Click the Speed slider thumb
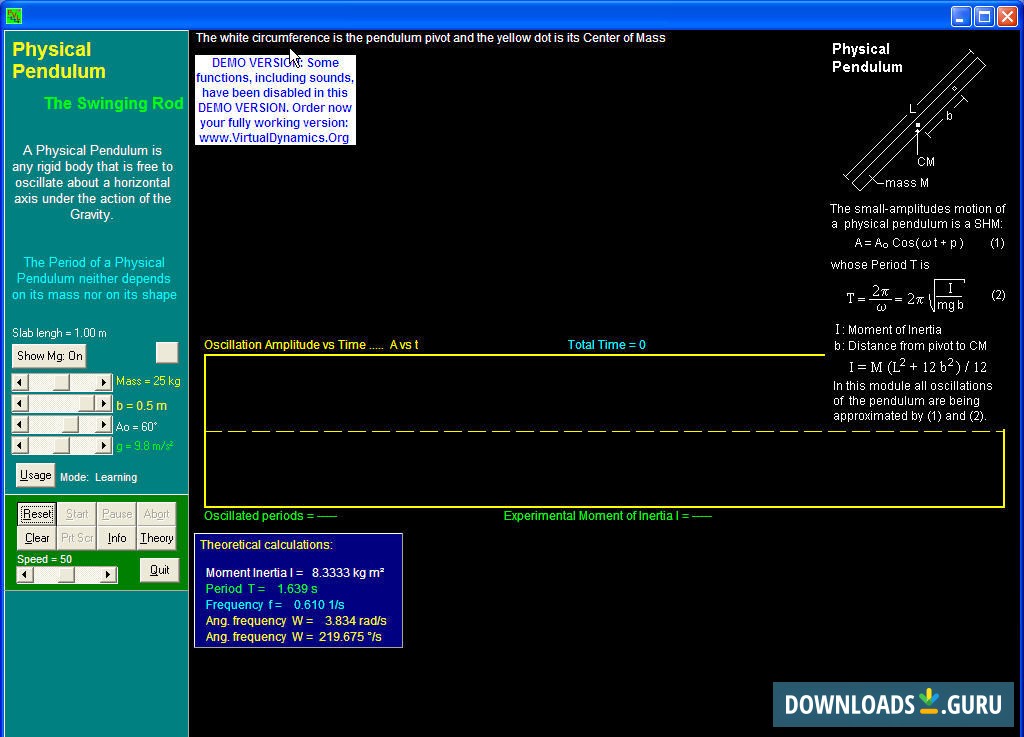The image size is (1024, 737). [x=66, y=575]
